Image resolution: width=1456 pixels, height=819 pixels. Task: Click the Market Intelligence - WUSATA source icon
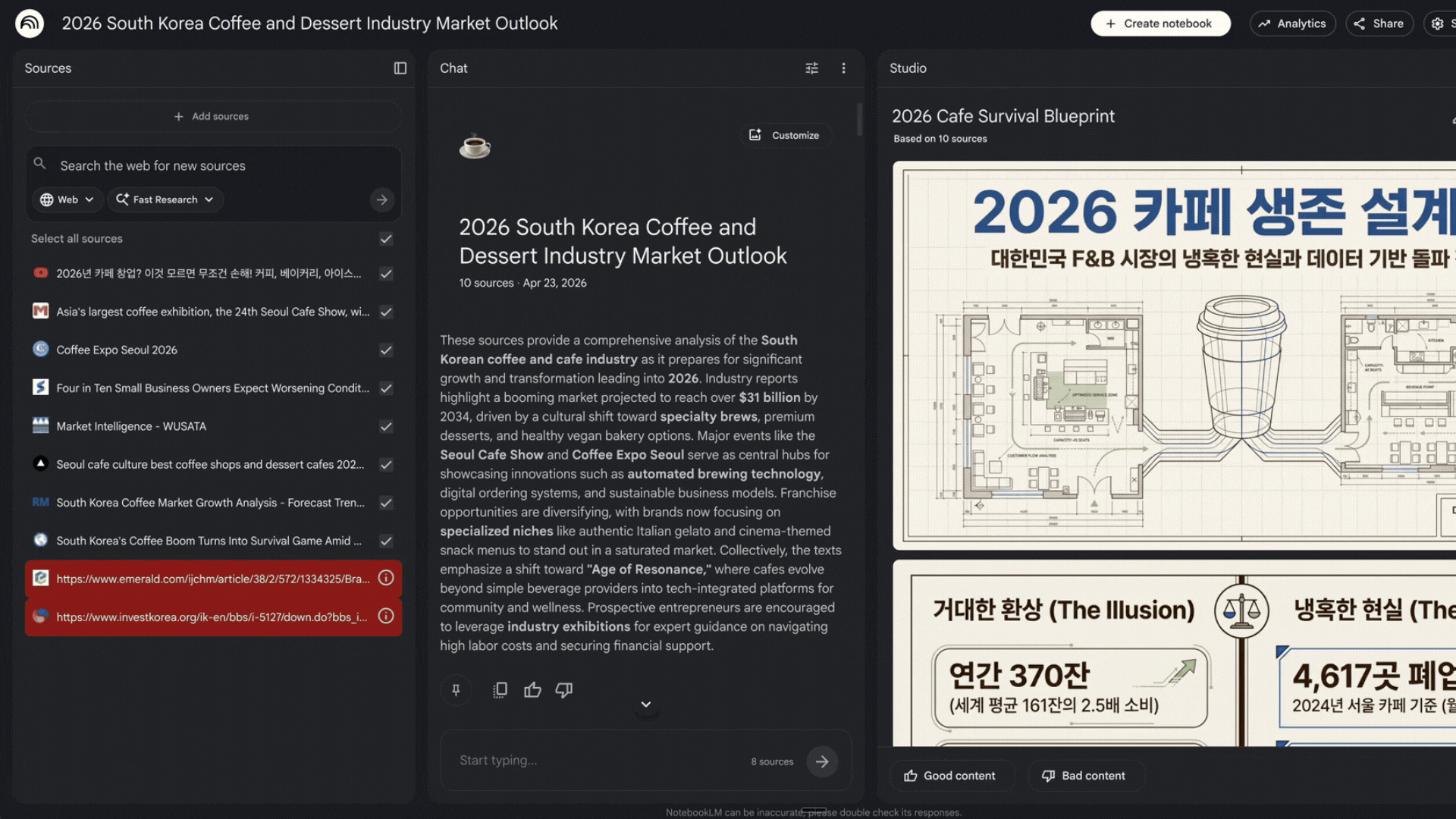coord(41,425)
